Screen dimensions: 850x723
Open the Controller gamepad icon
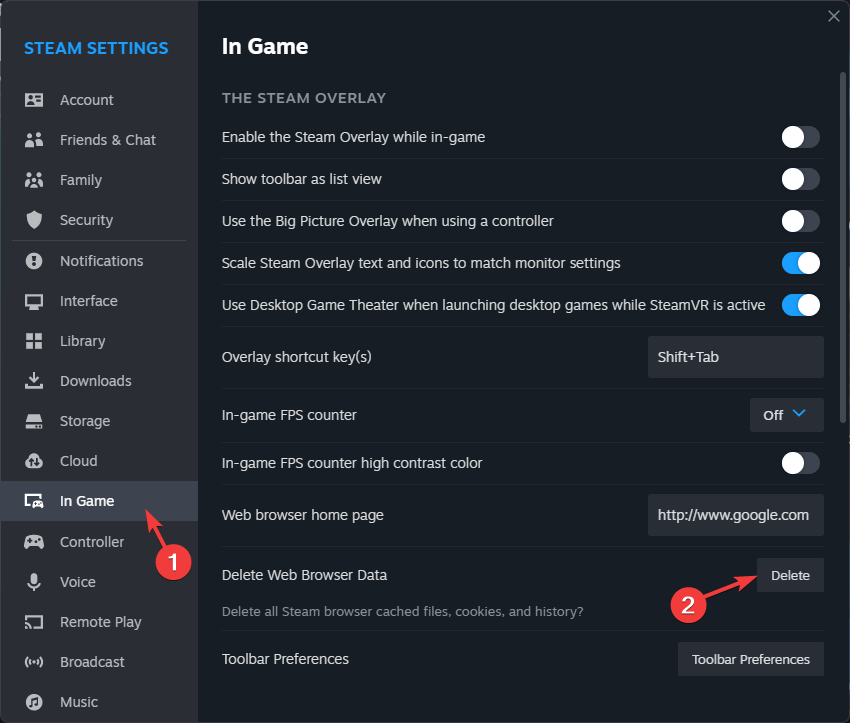pyautogui.click(x=34, y=541)
